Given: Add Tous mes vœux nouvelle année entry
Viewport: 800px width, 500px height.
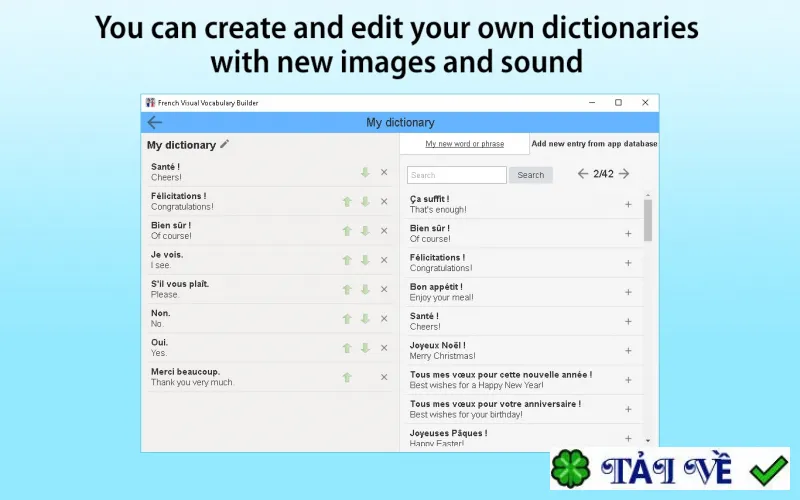Looking at the screenshot, I should coord(628,380).
